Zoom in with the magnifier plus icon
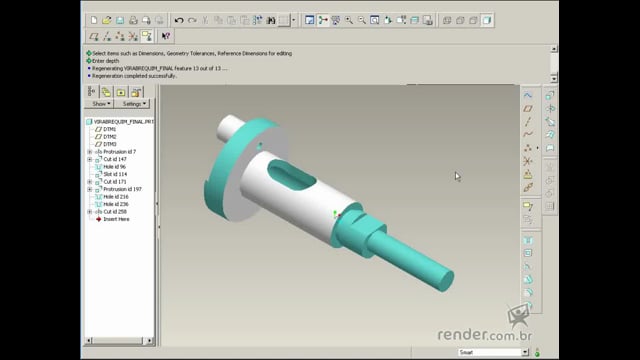This screenshot has height=360, width=640. [349, 20]
